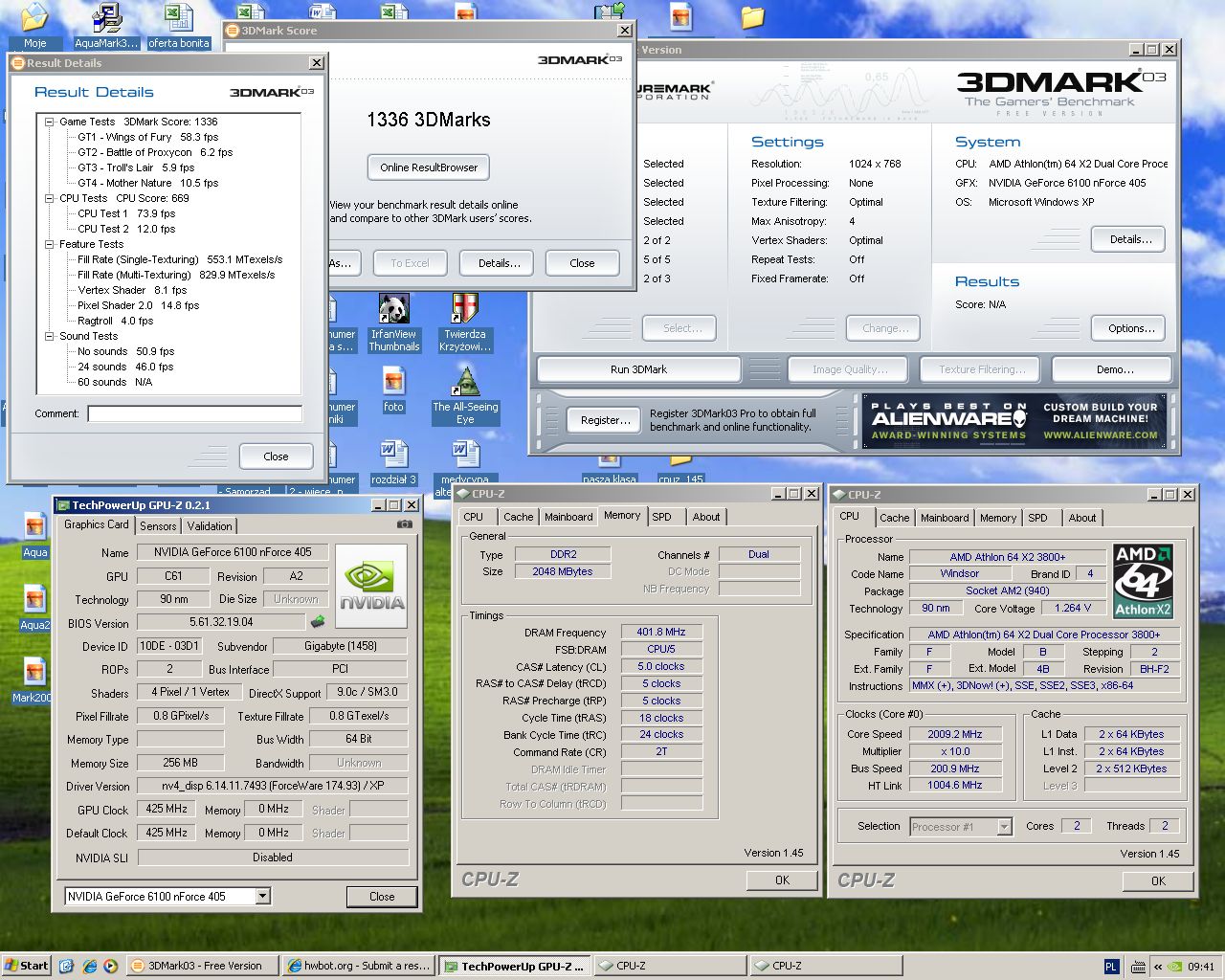
Task: Open the GPU selection dropdown in GPU-Z
Action: click(x=263, y=897)
